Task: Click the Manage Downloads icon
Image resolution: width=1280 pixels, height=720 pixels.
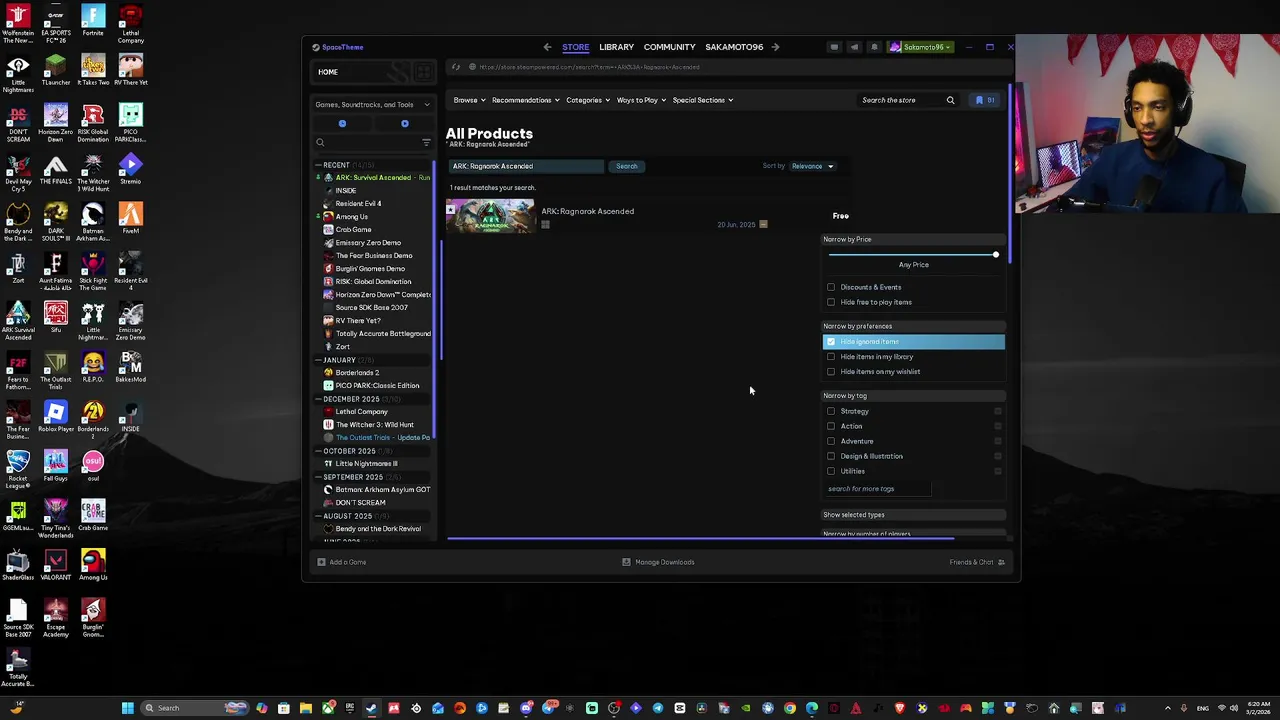Action: coord(626,562)
